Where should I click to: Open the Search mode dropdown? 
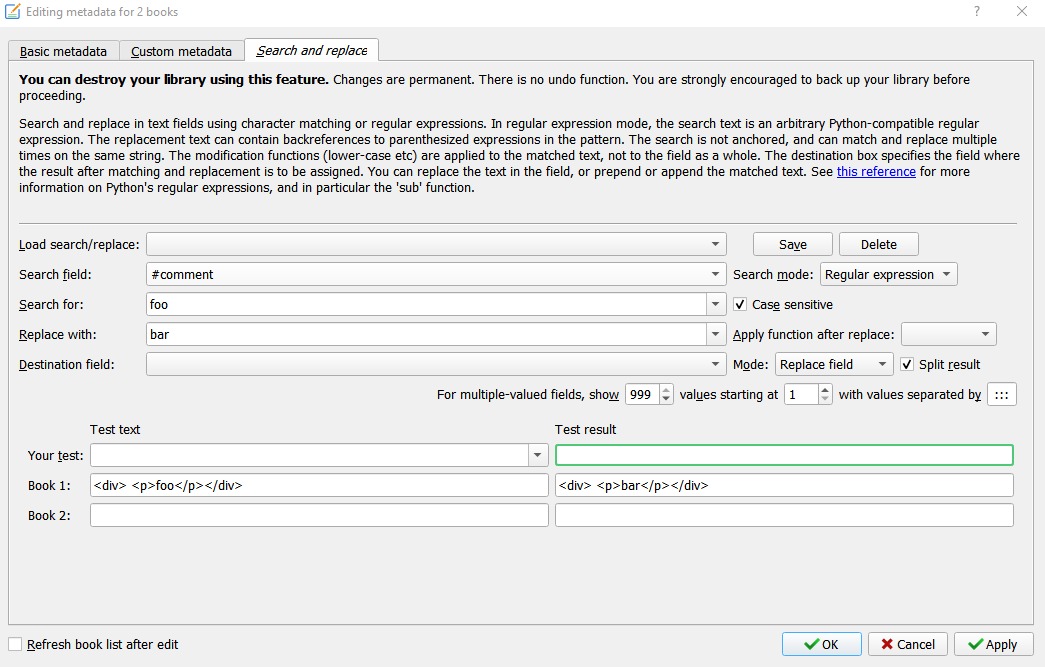tap(888, 274)
